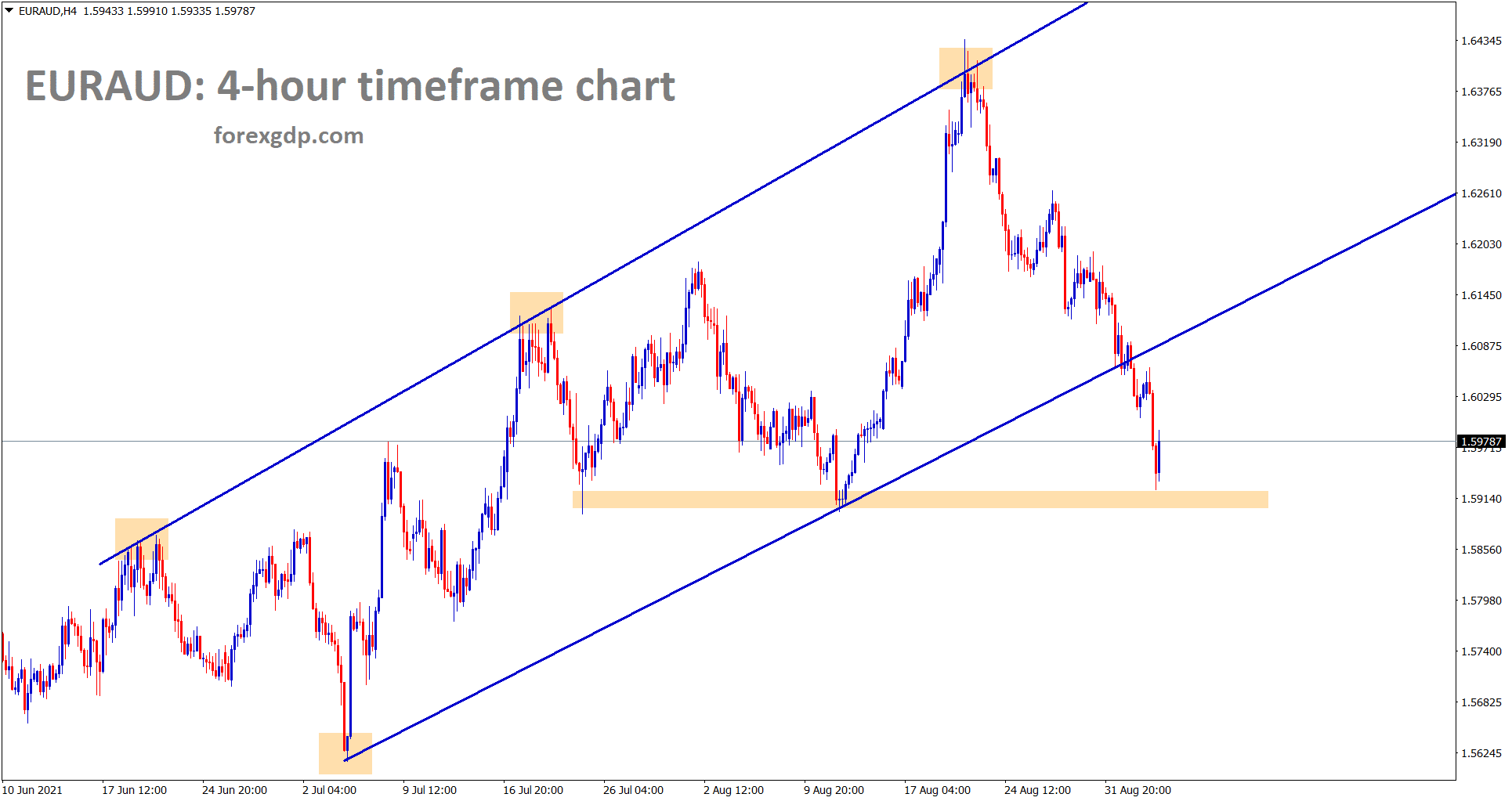The image size is (1512, 801).
Task: Open the chart menu triangle beside EURAUD,H4
Action: [x=9, y=10]
